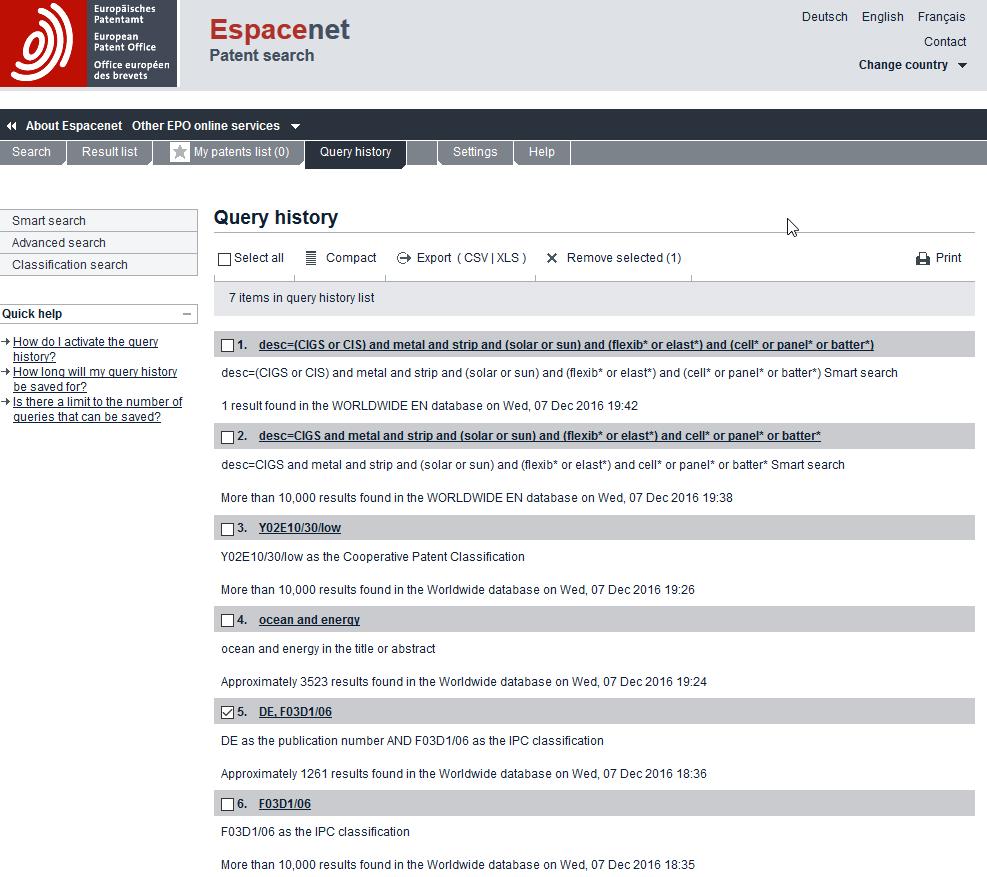The image size is (987, 877).
Task: Switch to the Search tab
Action: [31, 152]
